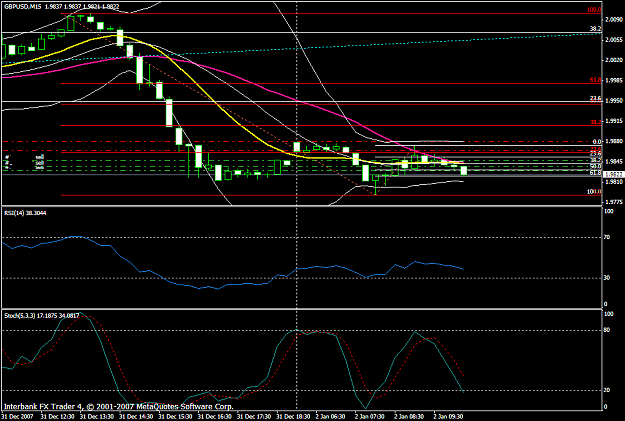Click the 1.9775 price axis label
Image resolution: width=625 pixels, height=421 pixels.
[614, 202]
